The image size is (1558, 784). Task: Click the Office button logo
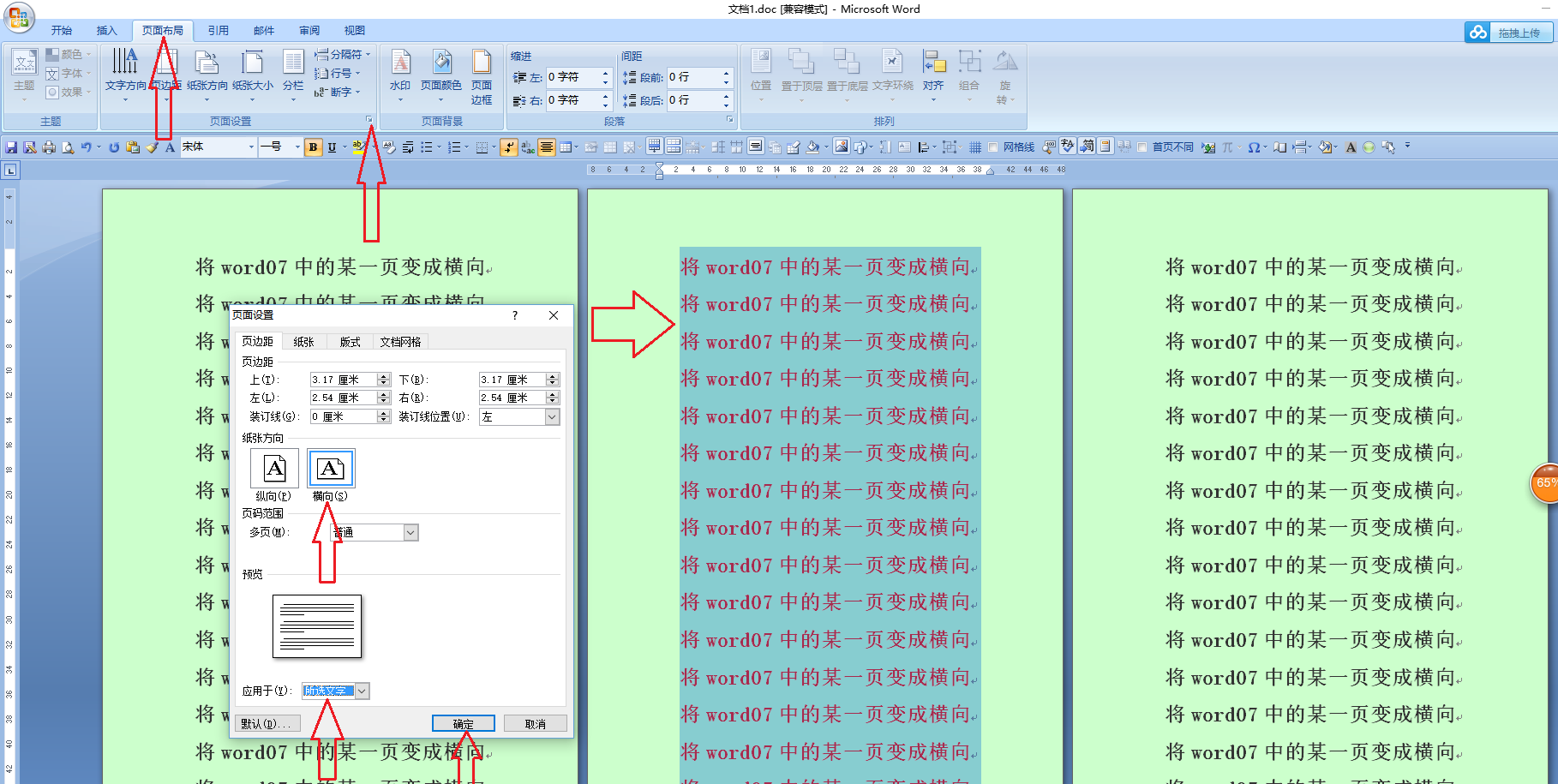(18, 17)
